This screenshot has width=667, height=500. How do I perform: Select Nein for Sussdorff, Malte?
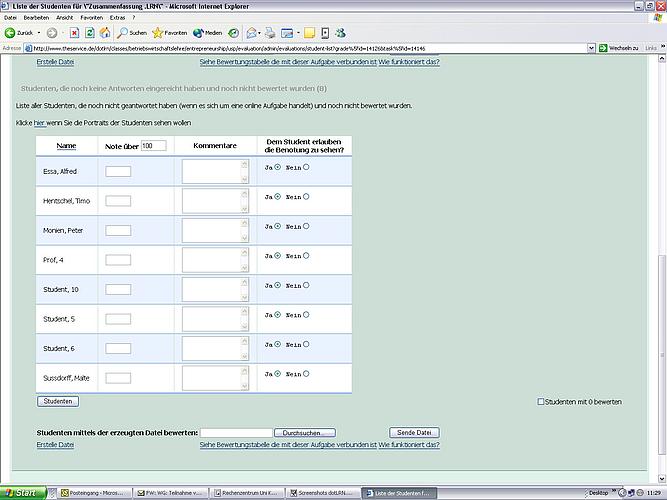(x=306, y=374)
